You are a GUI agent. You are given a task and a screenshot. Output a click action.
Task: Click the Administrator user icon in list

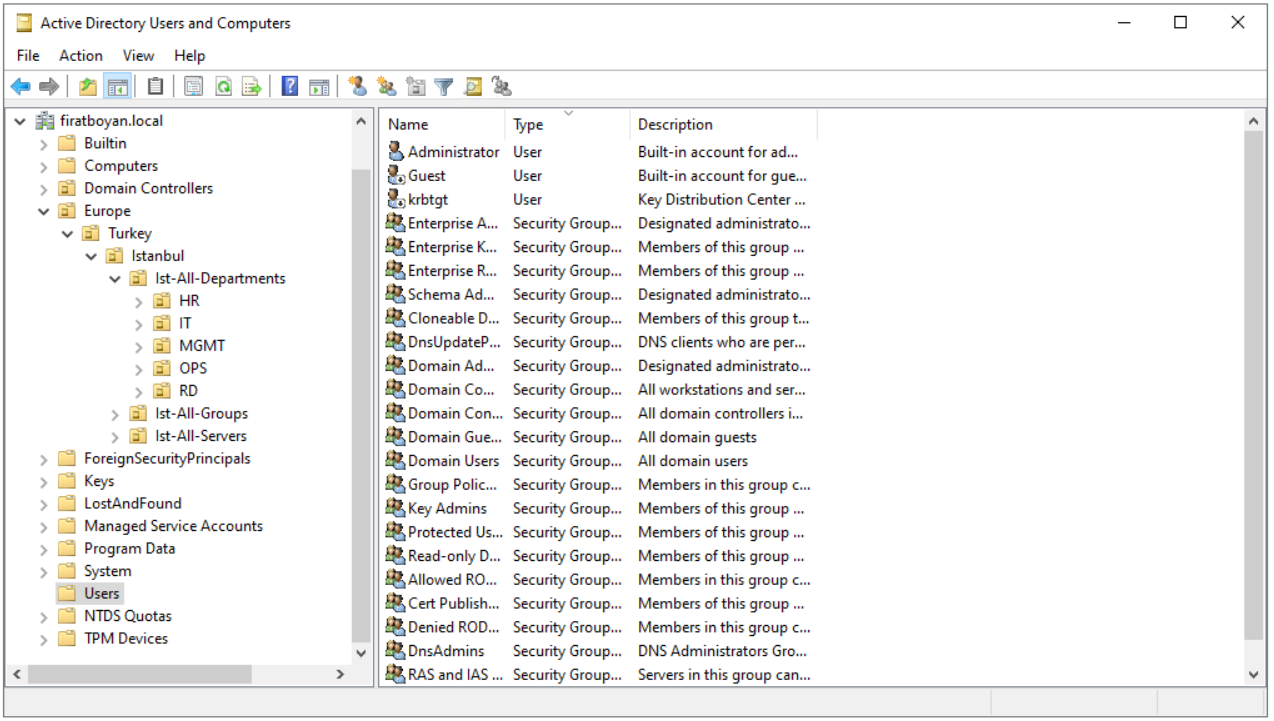pos(396,152)
